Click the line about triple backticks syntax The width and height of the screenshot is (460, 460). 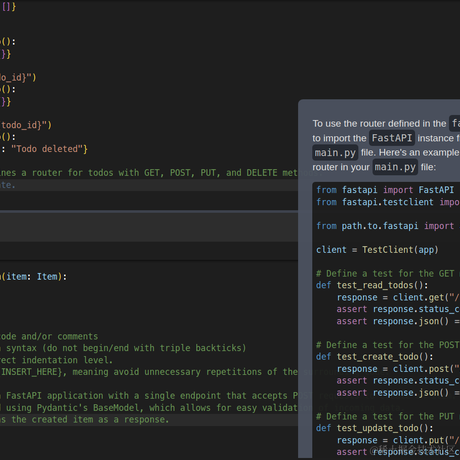coord(123,348)
